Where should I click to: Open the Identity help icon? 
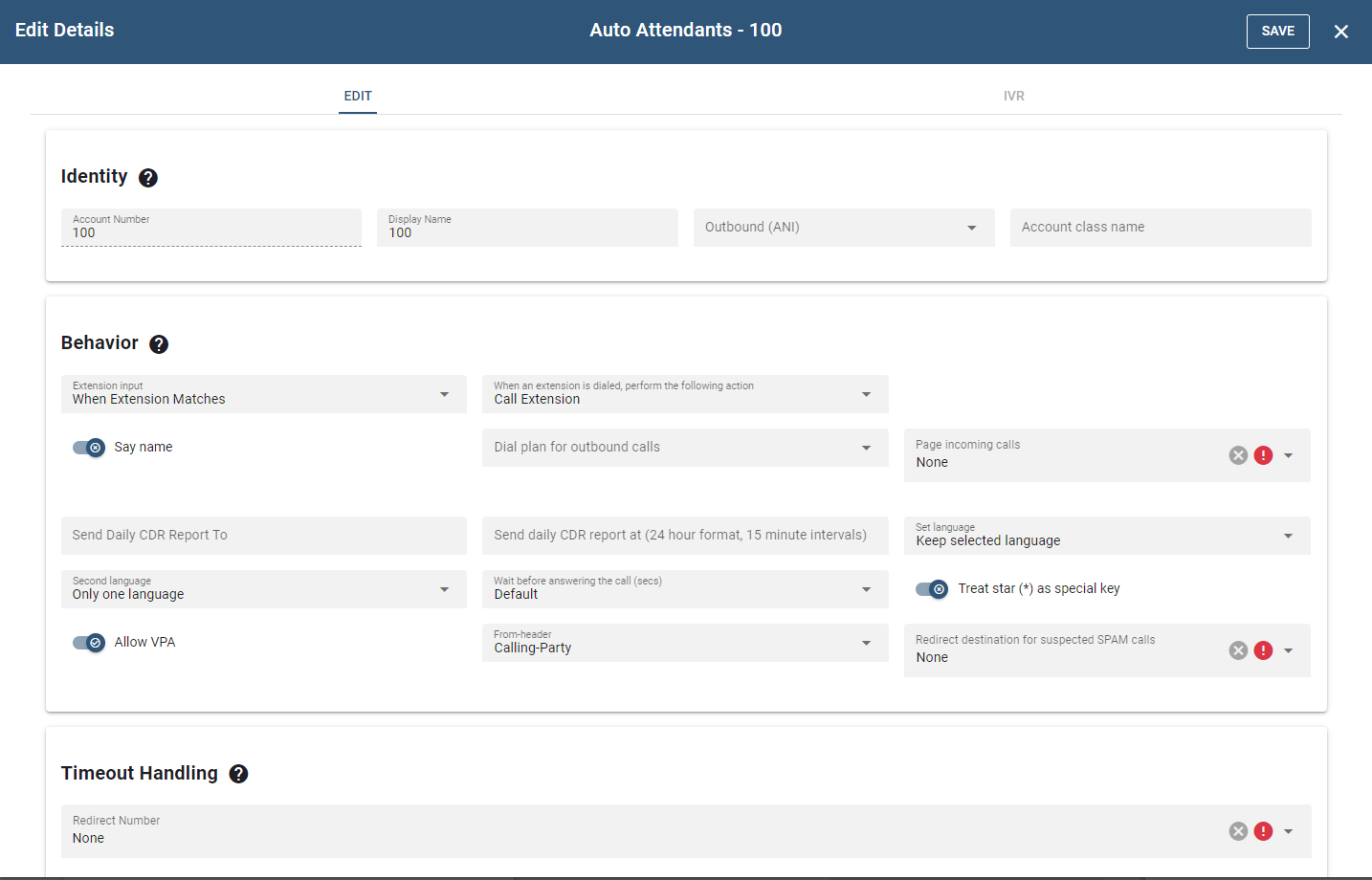click(x=148, y=177)
